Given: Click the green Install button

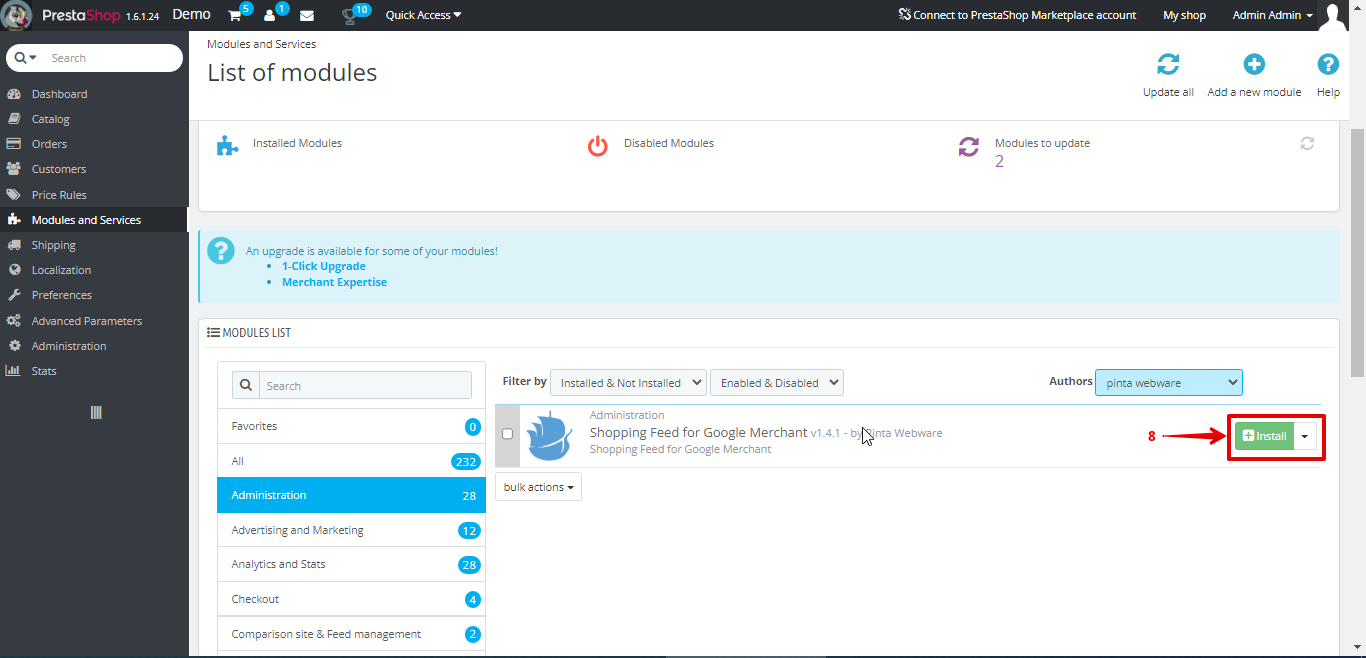Looking at the screenshot, I should pos(1264,436).
